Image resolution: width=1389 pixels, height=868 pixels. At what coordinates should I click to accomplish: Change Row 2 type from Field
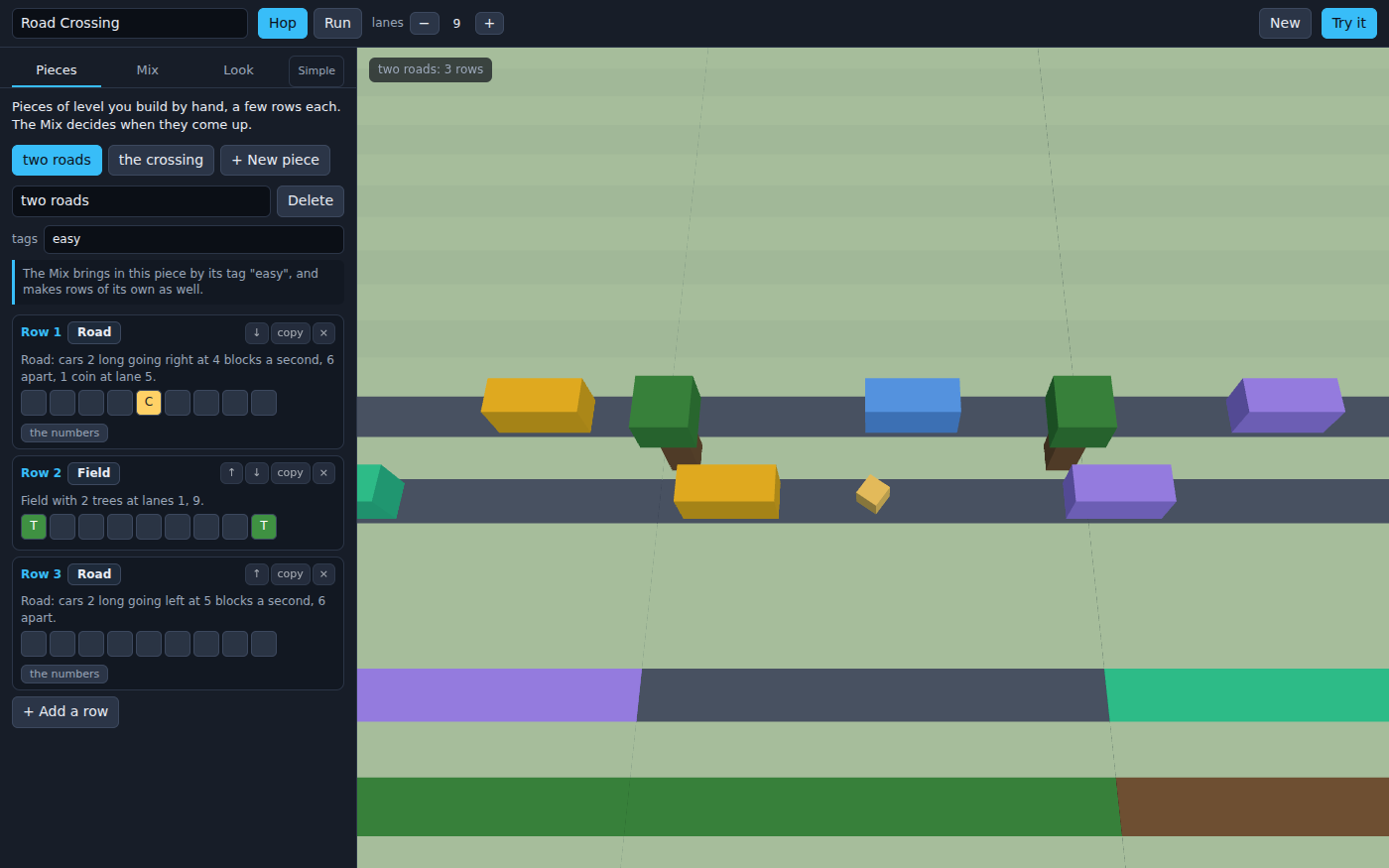(x=94, y=473)
